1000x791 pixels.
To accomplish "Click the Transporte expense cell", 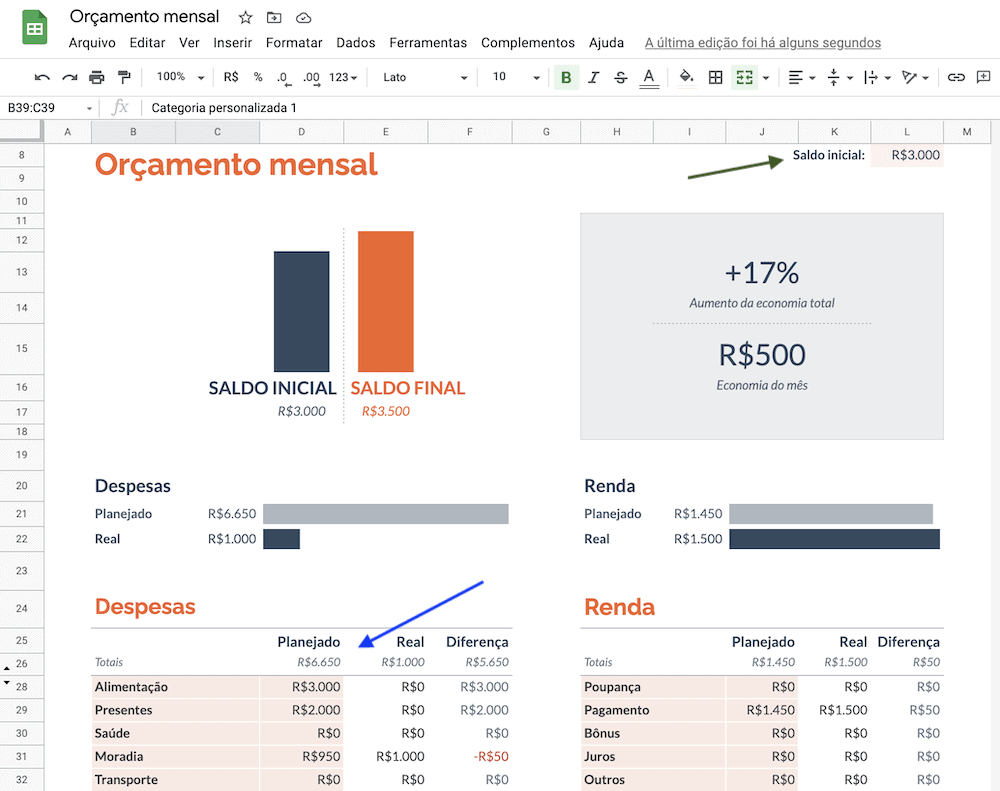I will tap(175, 780).
